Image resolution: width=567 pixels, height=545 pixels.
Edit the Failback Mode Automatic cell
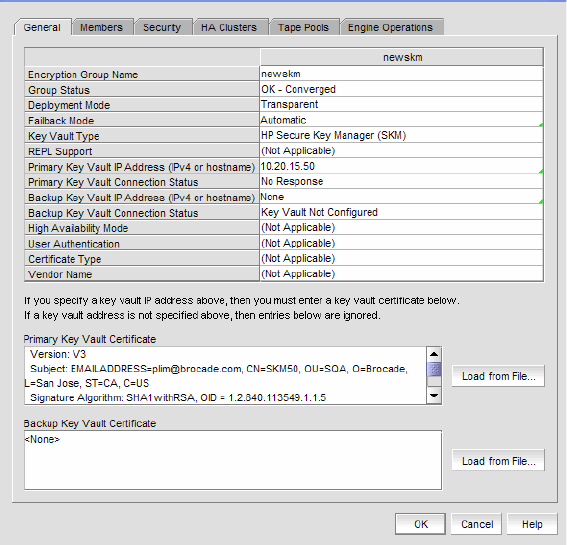401,120
